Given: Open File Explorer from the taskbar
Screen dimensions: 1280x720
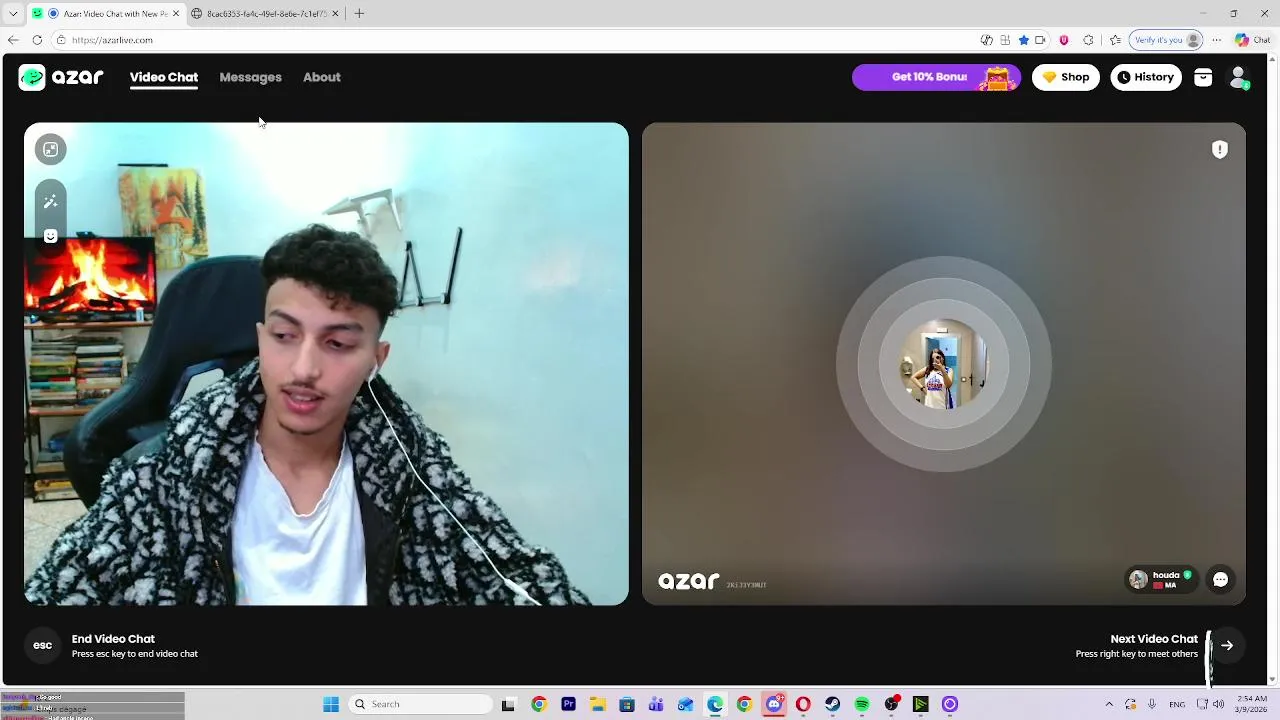Looking at the screenshot, I should [597, 704].
